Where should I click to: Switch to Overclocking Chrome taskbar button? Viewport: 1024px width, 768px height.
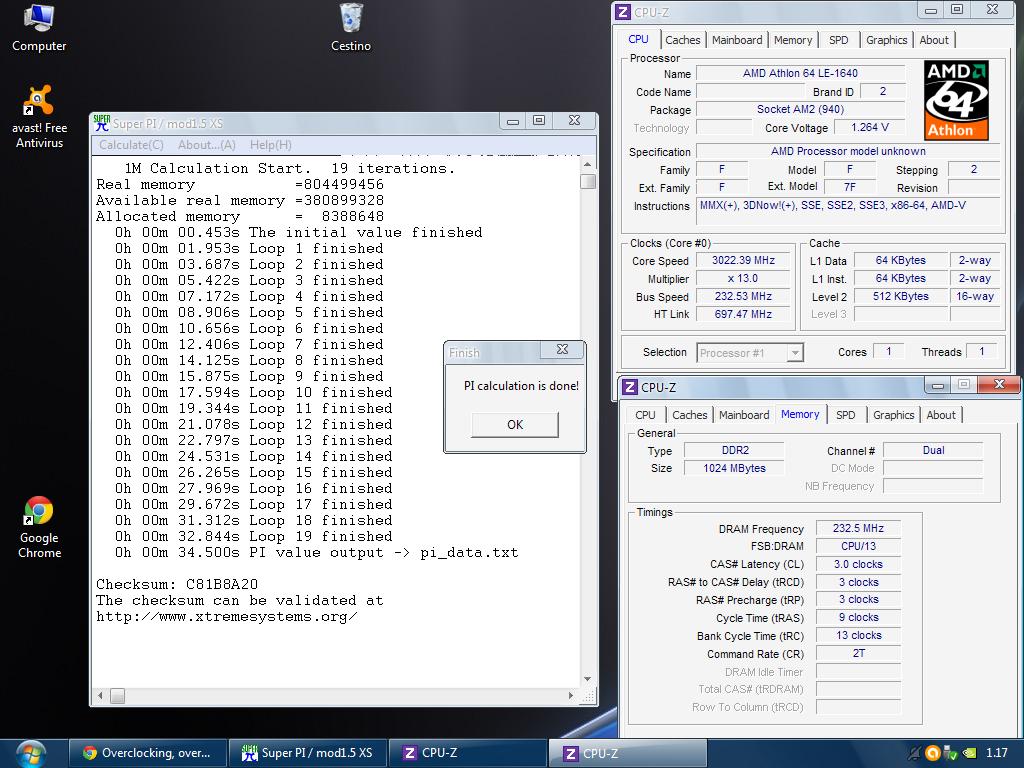click(148, 753)
